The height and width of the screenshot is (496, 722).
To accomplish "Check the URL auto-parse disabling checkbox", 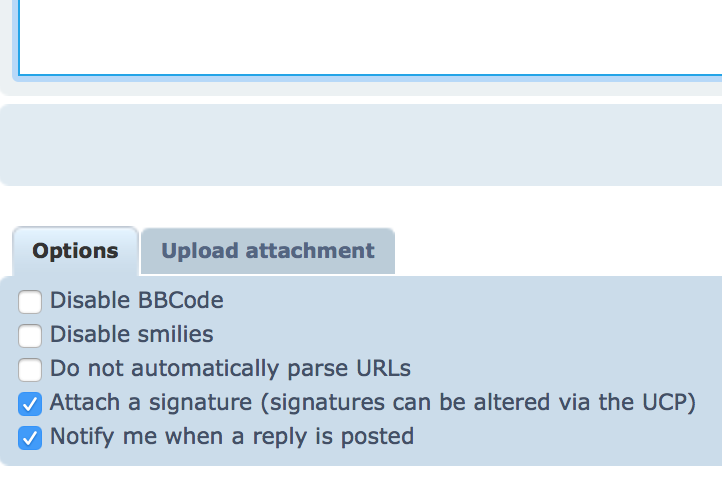I will (31, 369).
